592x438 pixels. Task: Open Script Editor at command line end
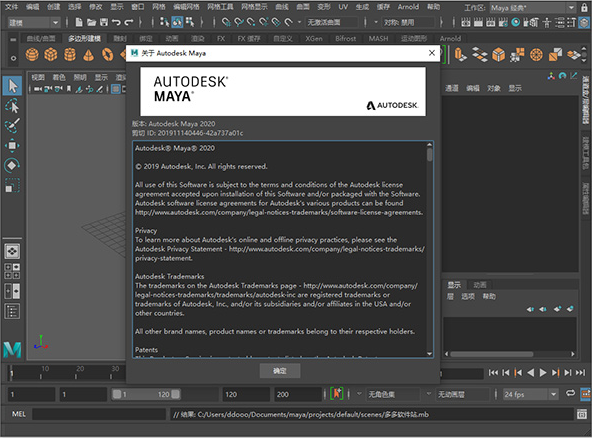[582, 414]
